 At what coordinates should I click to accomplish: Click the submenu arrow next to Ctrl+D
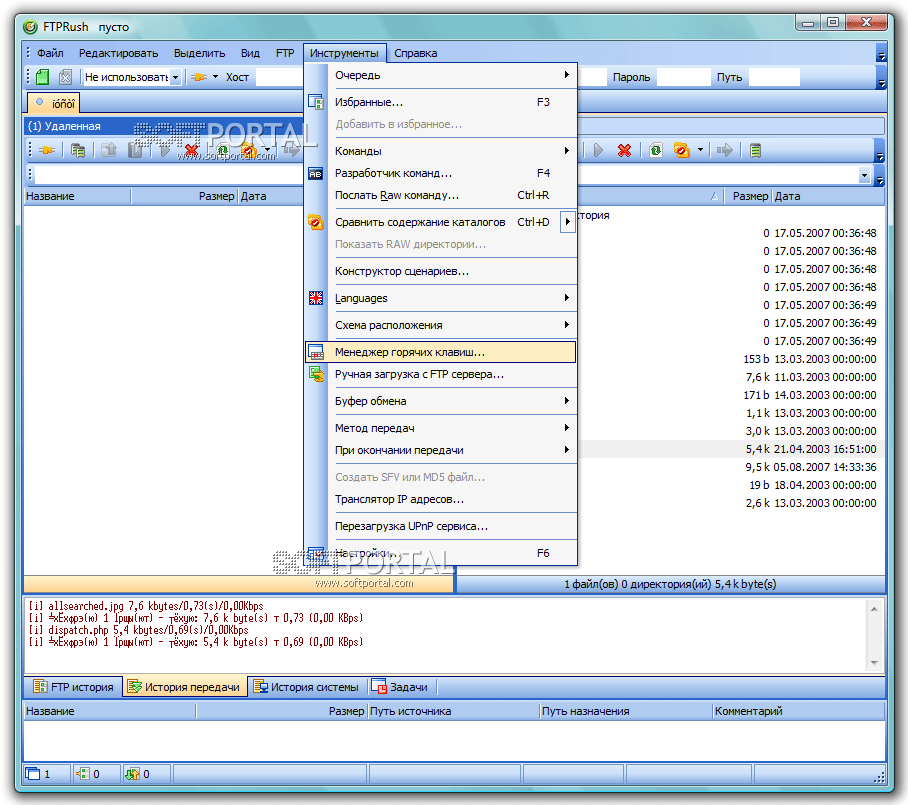(x=568, y=222)
